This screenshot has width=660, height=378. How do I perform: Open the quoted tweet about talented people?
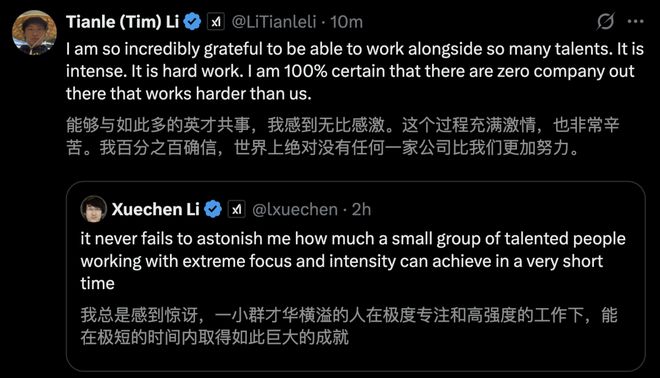tap(356, 276)
